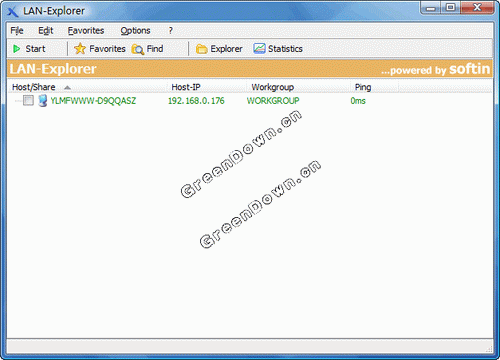The width and height of the screenshot is (500, 360).
Task: Open the Edit menu
Action: 46,31
